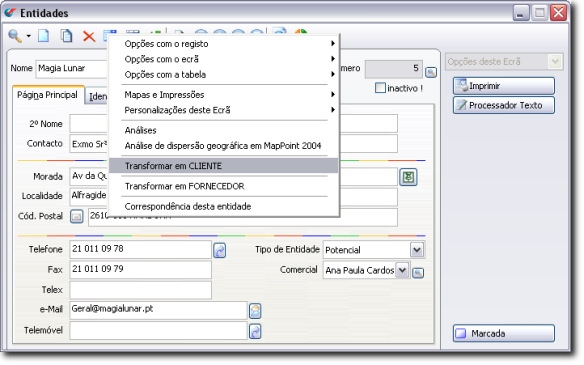Image resolution: width=584 pixels, height=365 pixels.
Task: Delete the record with red X icon
Action: point(89,36)
